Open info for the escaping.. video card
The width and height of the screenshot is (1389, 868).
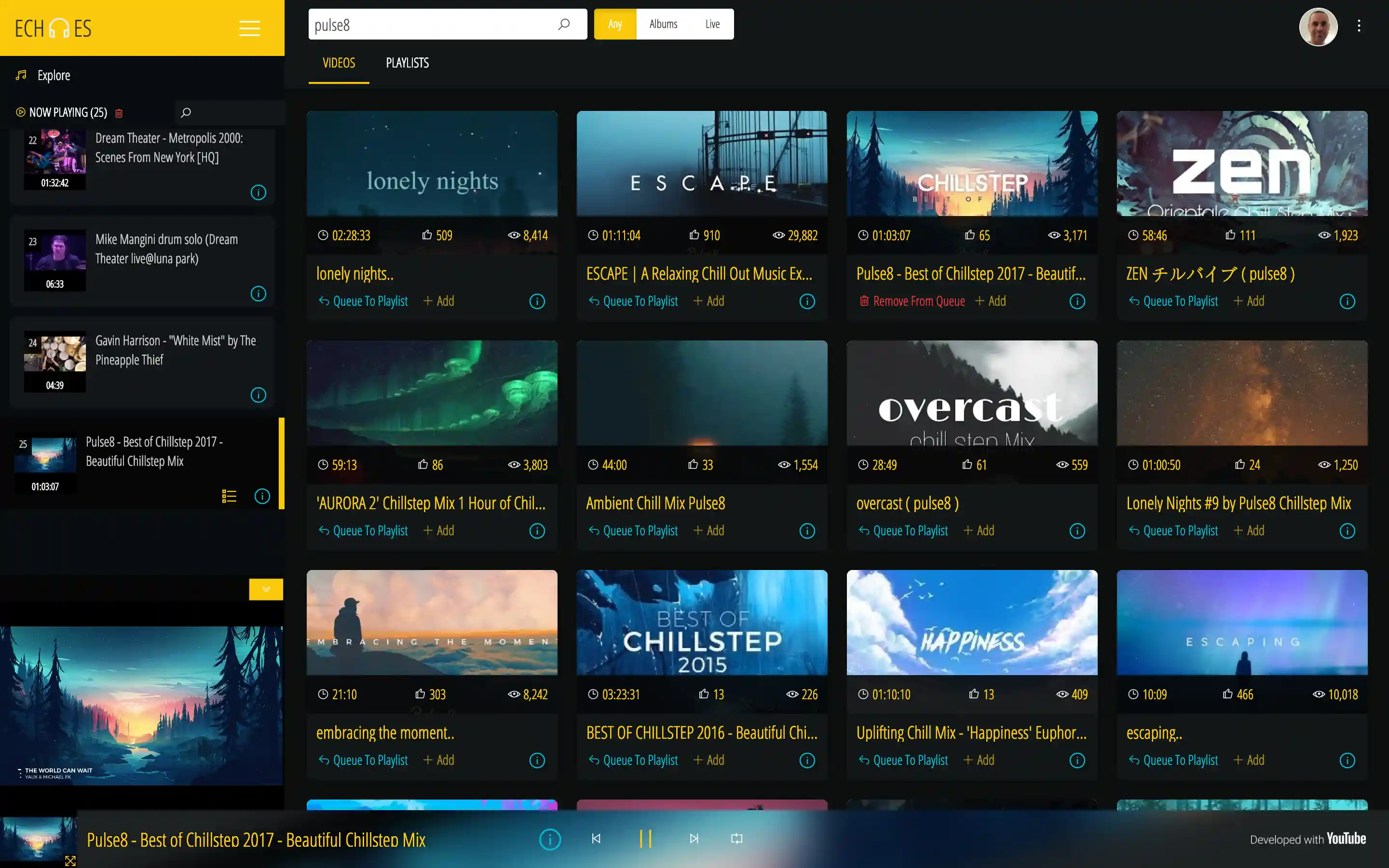tap(1347, 760)
